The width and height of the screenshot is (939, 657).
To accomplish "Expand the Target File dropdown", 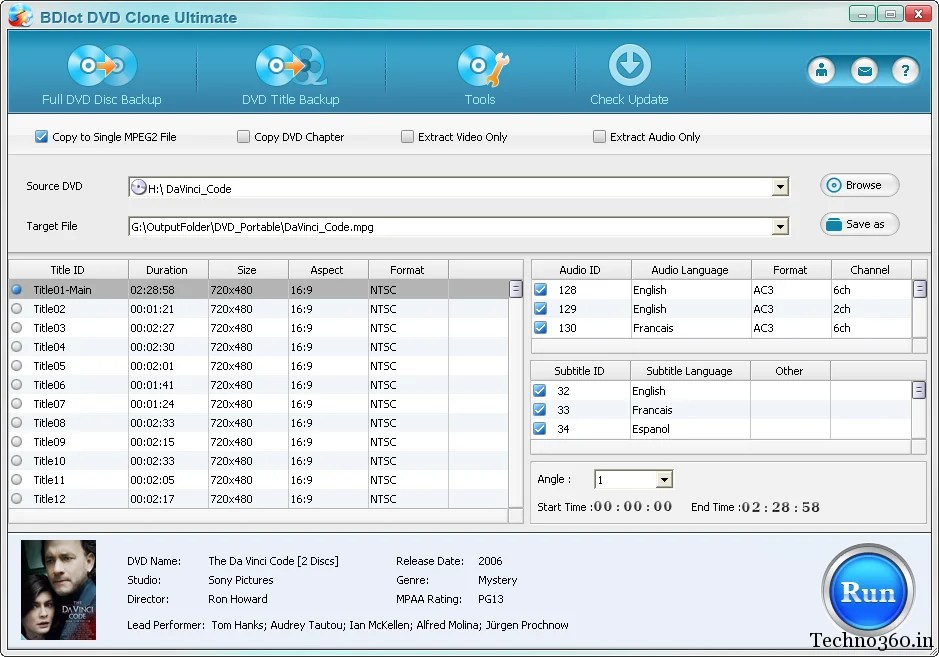I will coord(780,227).
